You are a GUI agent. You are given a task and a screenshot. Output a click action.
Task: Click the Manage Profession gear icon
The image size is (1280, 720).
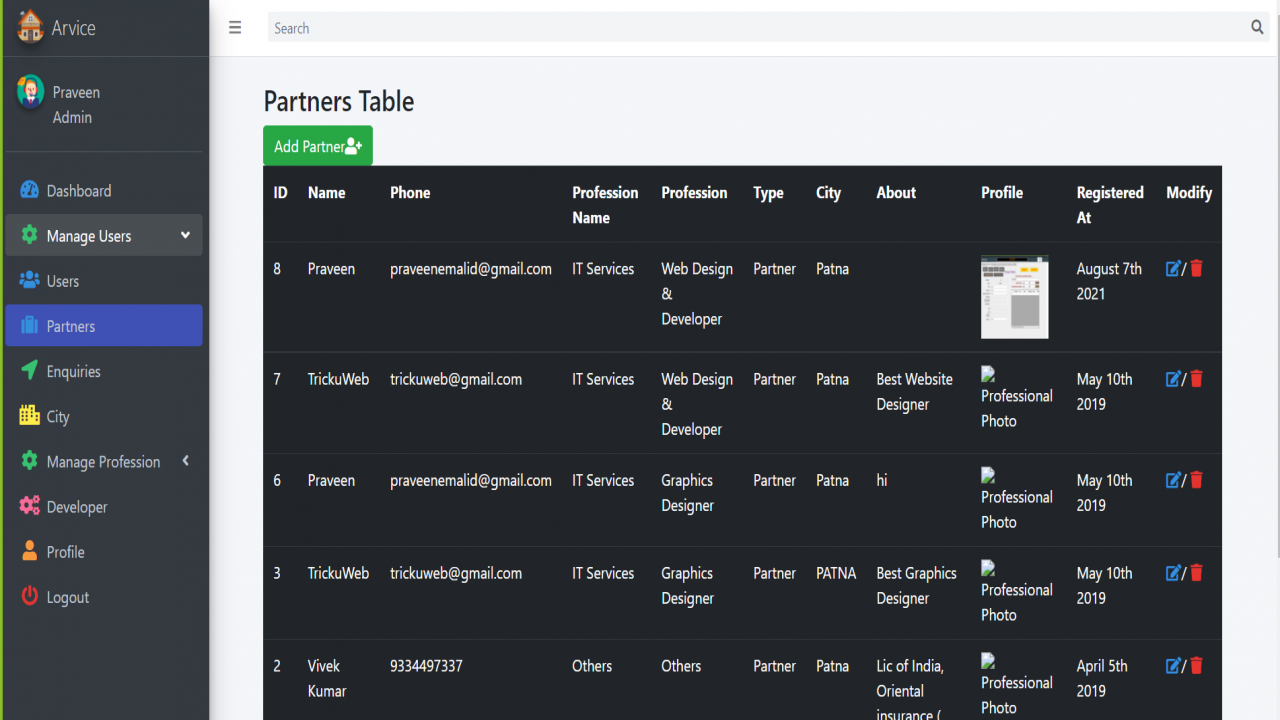click(x=29, y=461)
